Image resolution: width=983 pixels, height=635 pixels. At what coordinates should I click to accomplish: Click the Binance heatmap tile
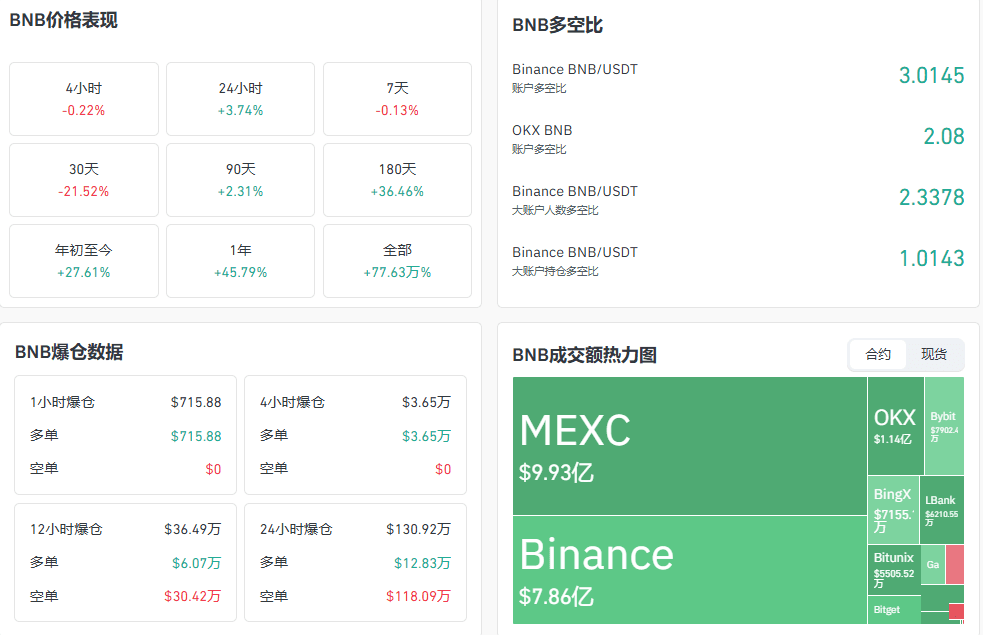coord(689,569)
